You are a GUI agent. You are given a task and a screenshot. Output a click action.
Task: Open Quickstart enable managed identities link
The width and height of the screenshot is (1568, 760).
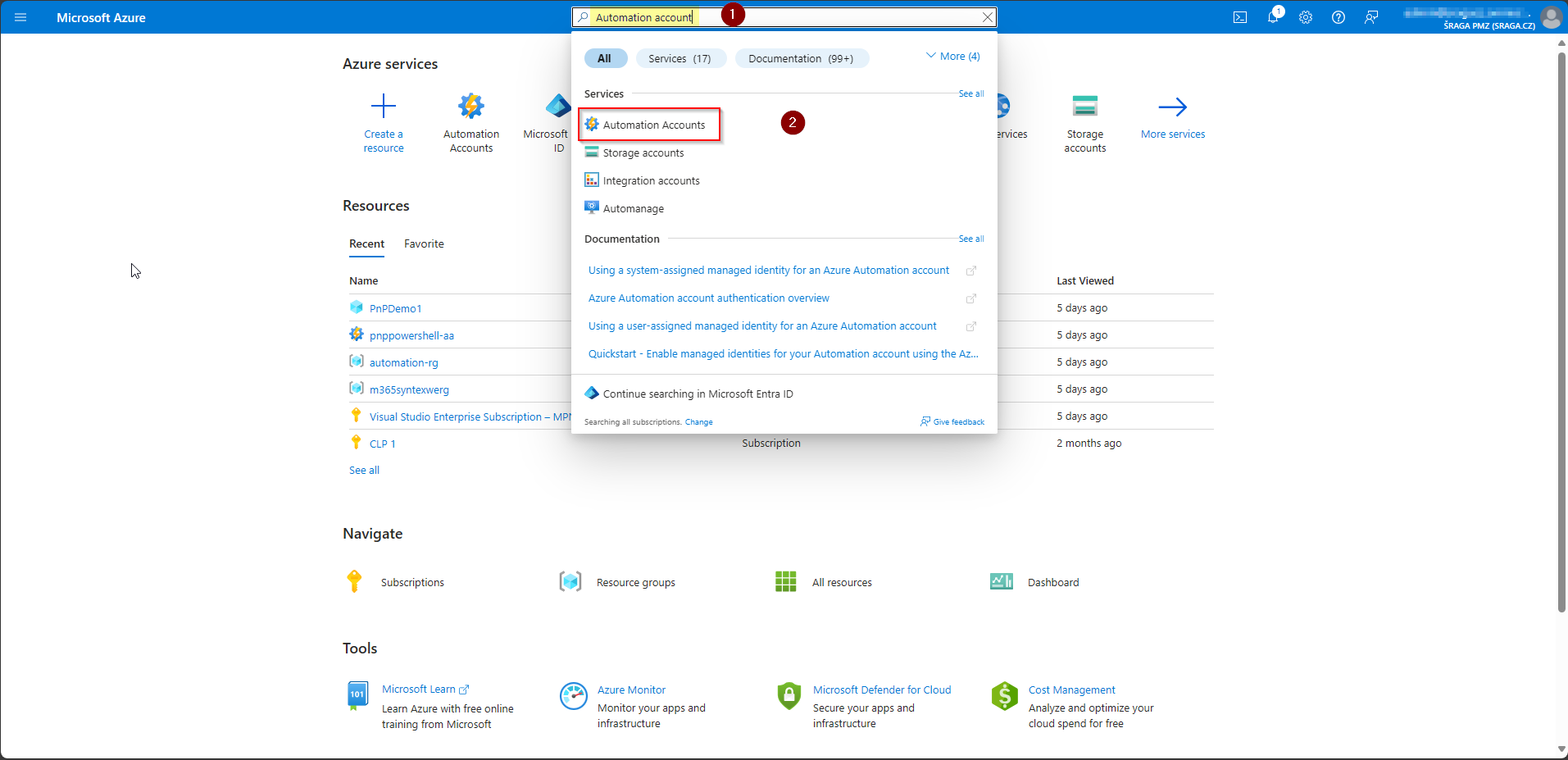(784, 353)
